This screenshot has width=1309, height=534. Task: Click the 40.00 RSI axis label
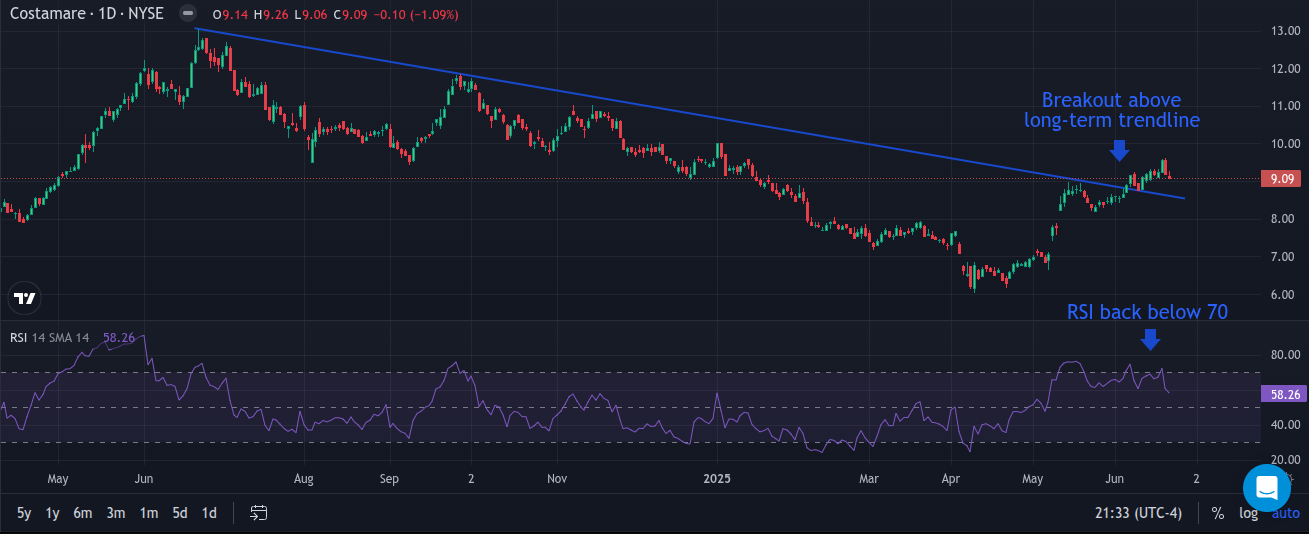coord(1285,425)
